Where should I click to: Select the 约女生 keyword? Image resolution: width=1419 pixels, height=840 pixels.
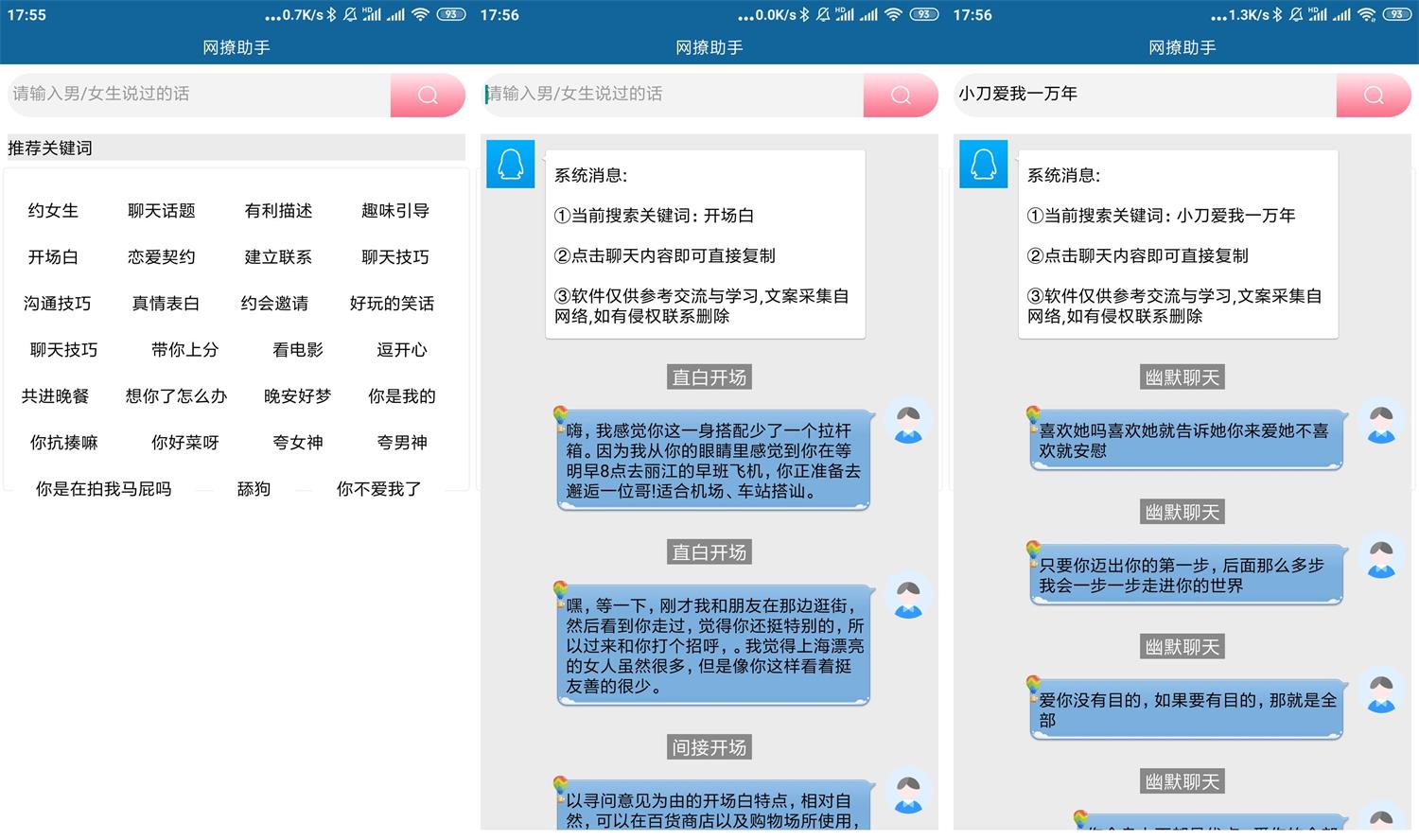click(53, 211)
